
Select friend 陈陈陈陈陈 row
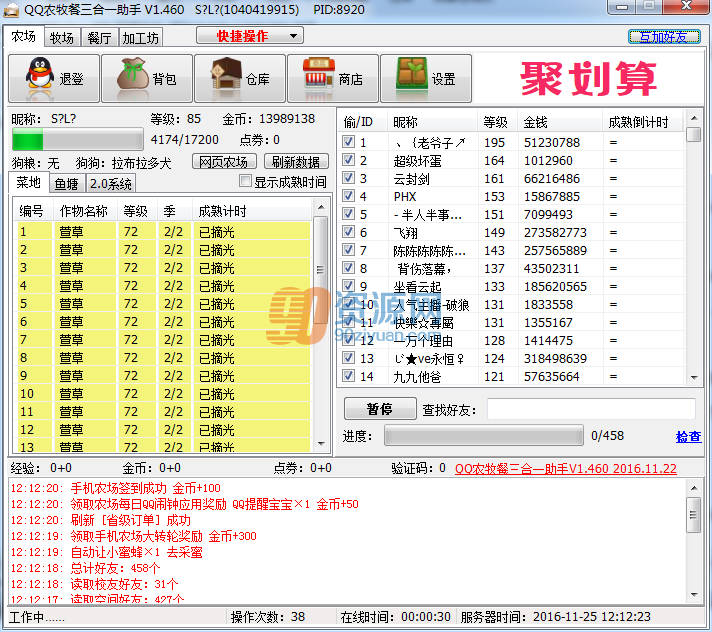511,250
